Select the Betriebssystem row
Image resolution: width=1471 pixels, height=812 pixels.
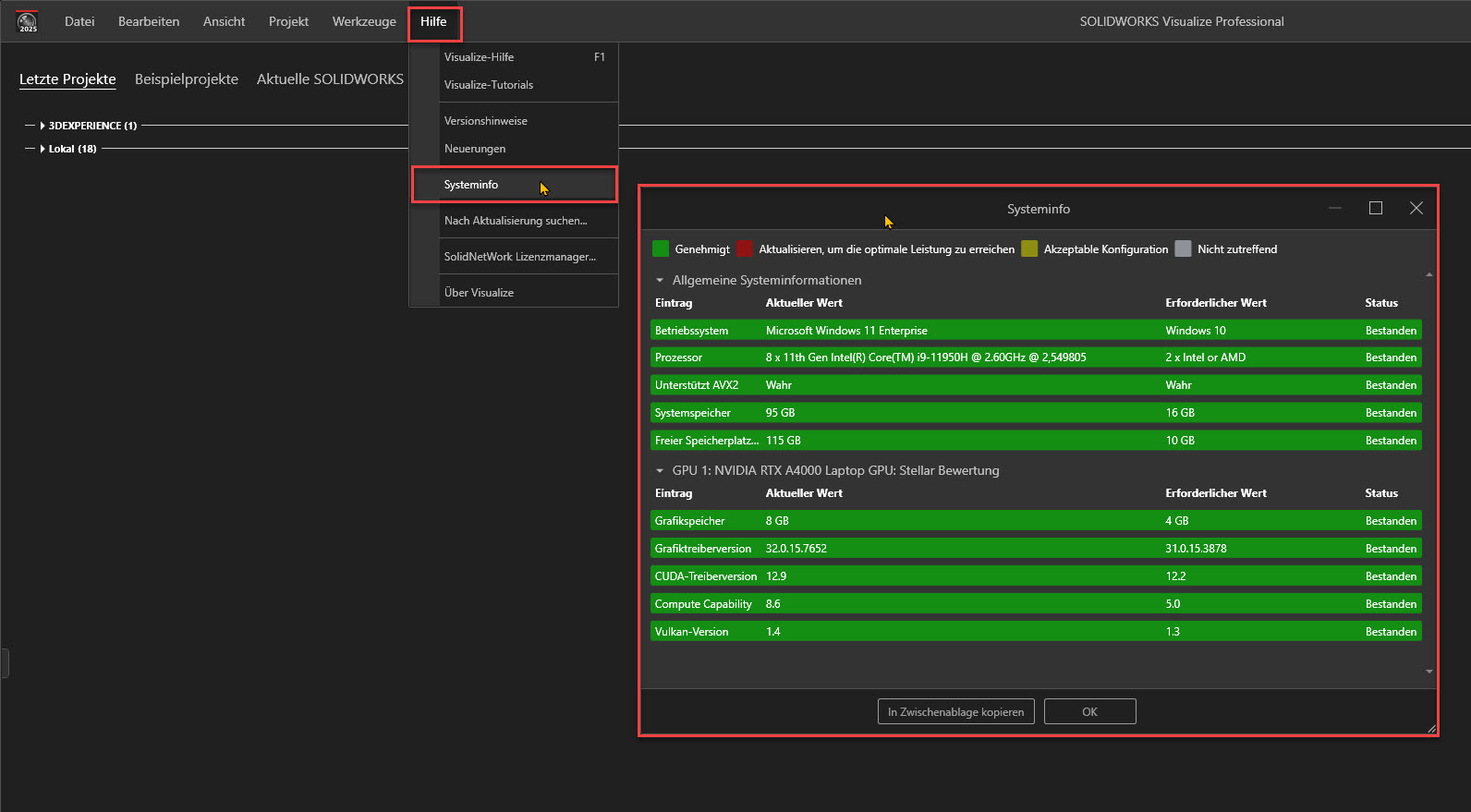[x=1036, y=331]
